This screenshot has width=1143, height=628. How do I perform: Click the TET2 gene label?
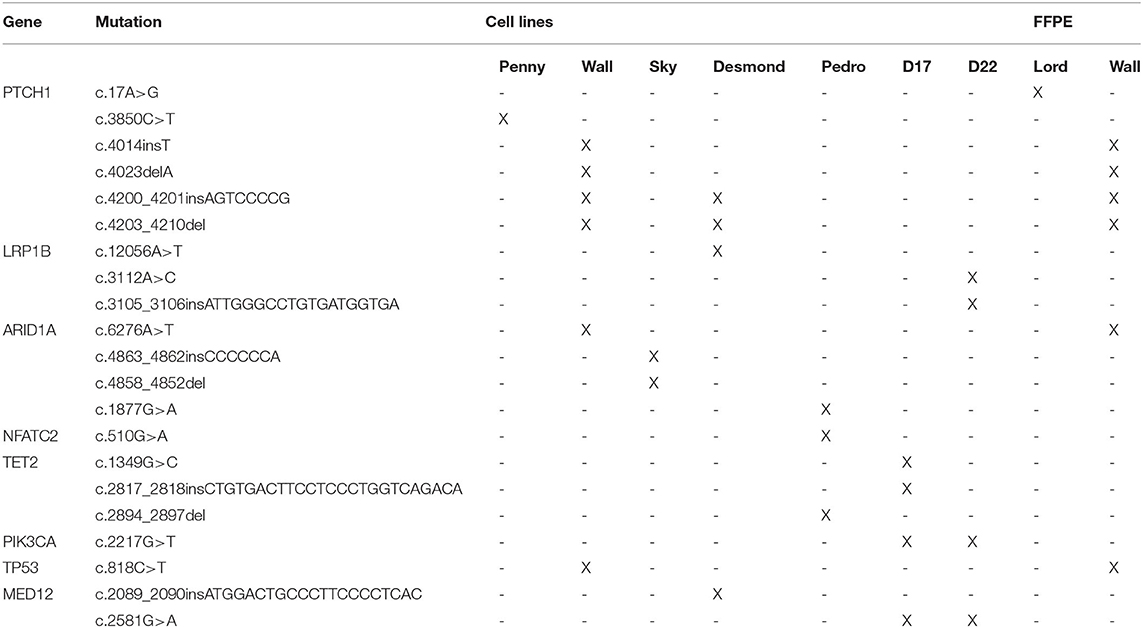coord(20,463)
